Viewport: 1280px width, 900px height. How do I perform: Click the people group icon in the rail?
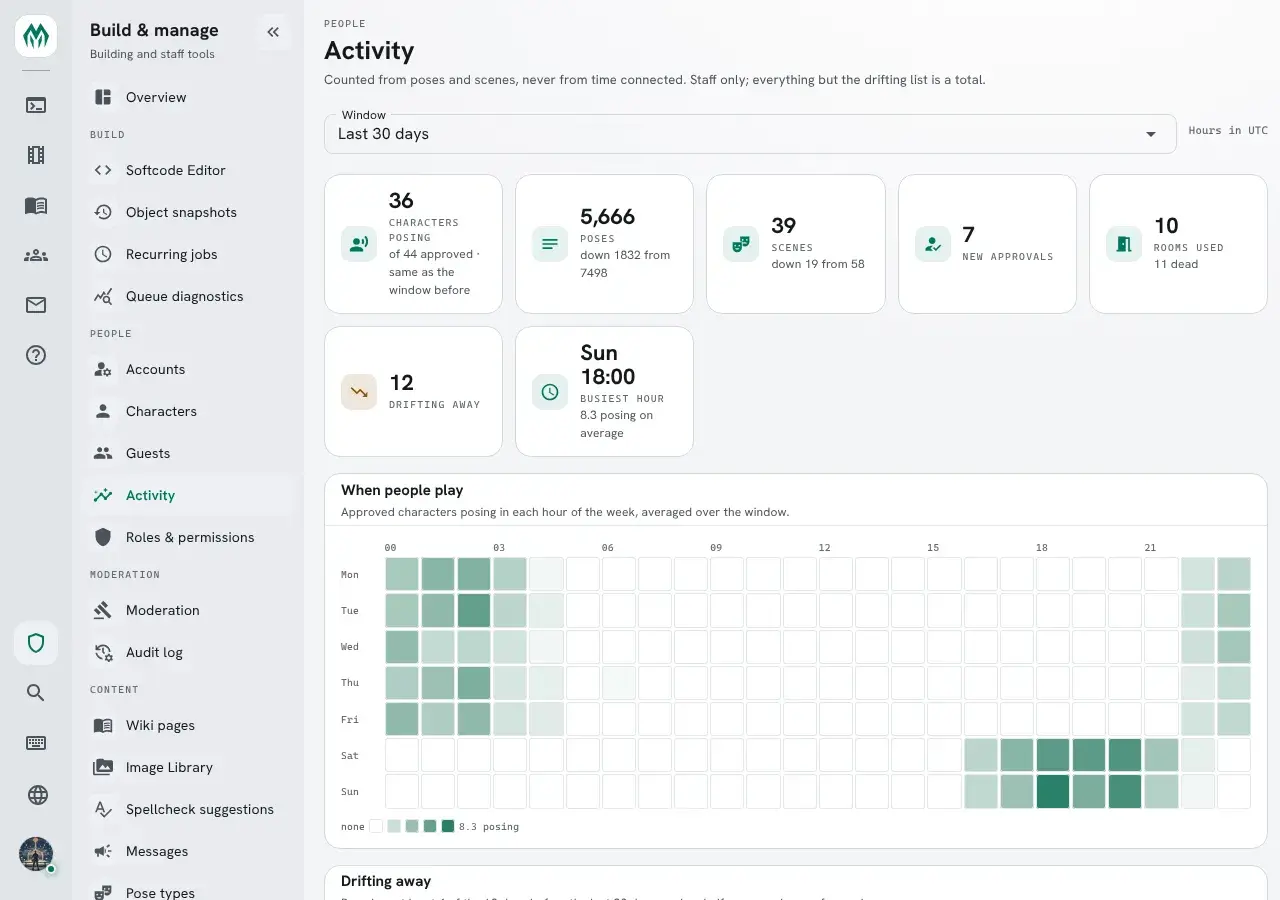pos(36,255)
